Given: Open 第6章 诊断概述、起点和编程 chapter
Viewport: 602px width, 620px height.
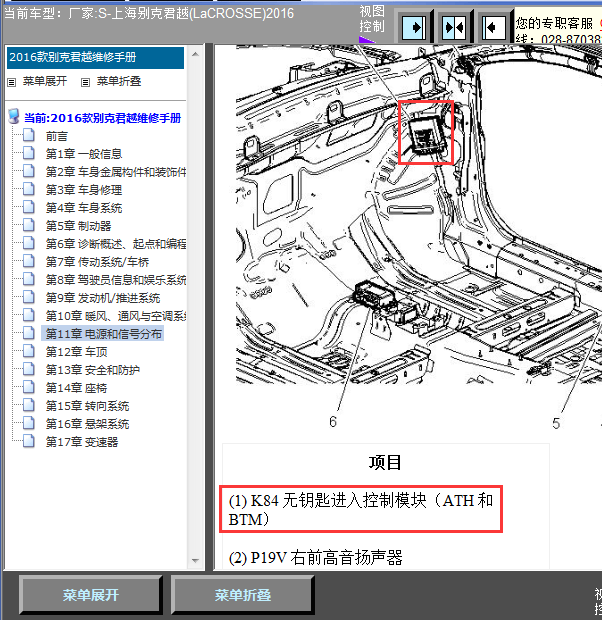Looking at the screenshot, I should (115, 244).
